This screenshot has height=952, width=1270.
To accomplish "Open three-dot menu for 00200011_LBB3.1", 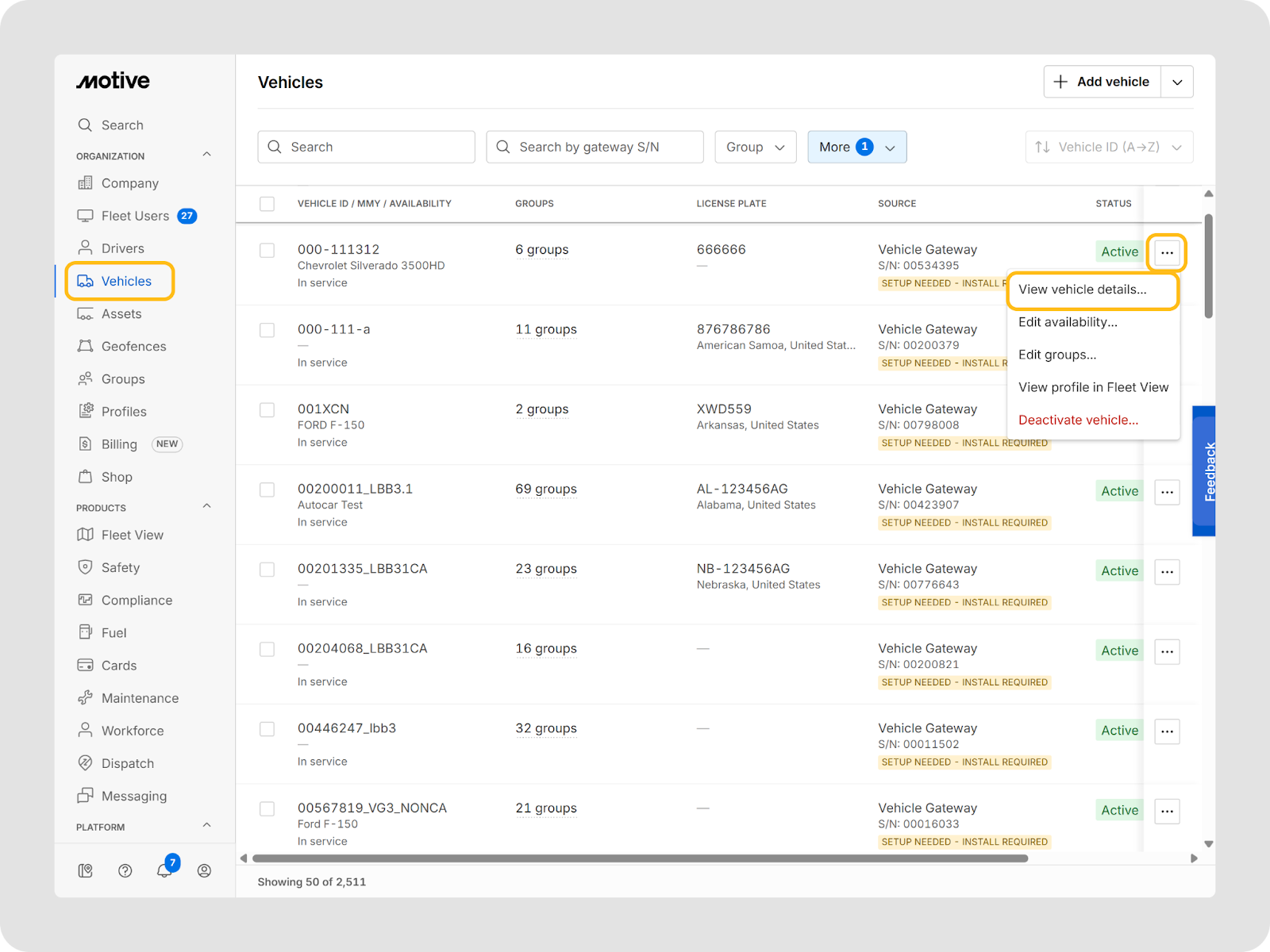I will point(1167,492).
